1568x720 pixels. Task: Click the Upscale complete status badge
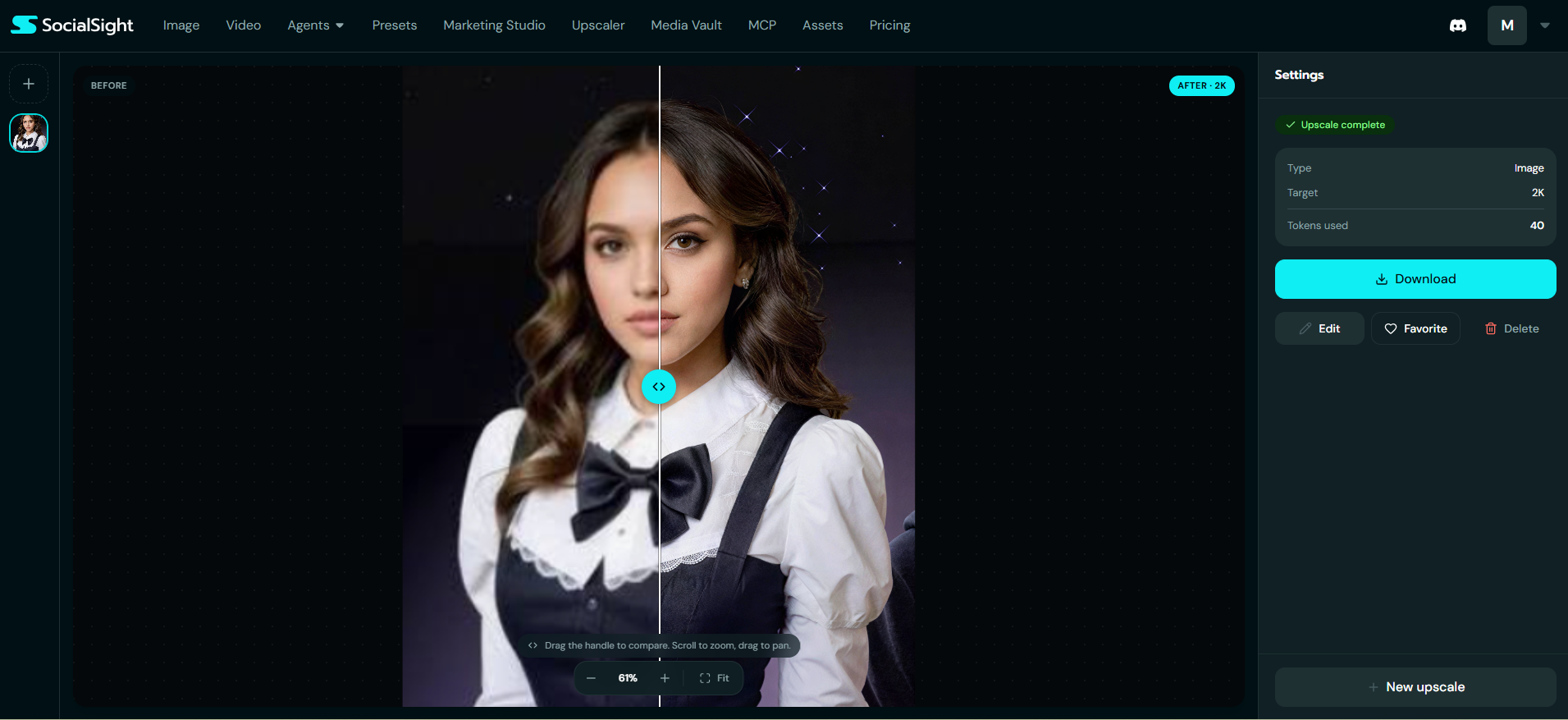tap(1335, 125)
